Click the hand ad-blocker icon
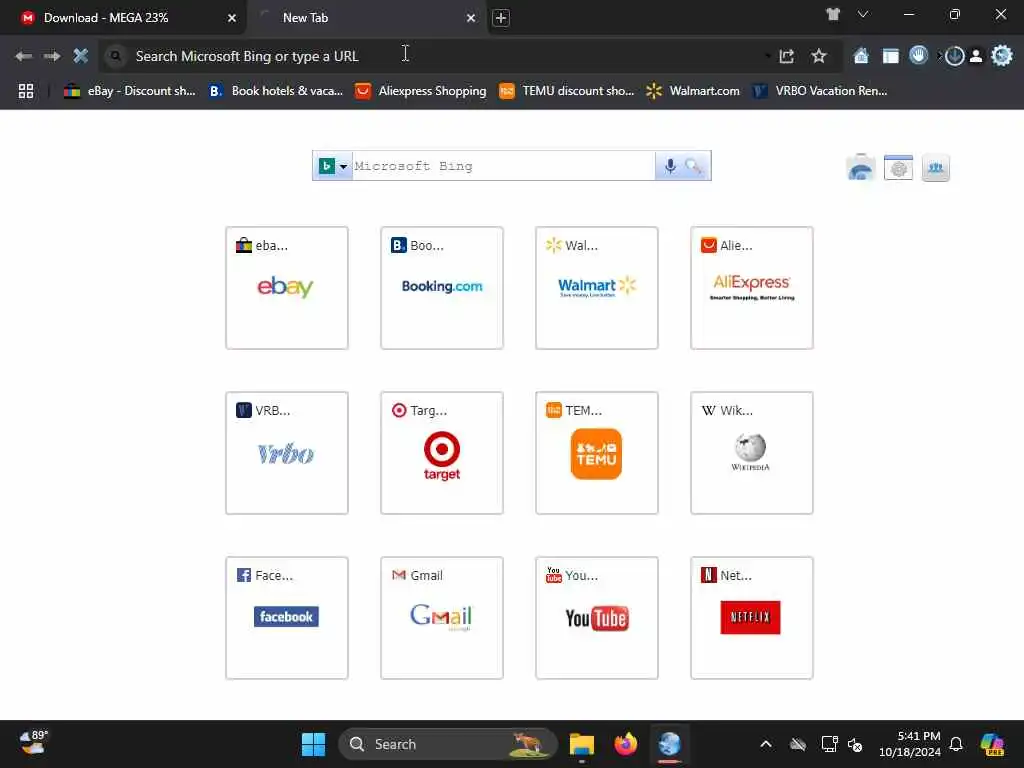The image size is (1024, 768). click(x=919, y=56)
